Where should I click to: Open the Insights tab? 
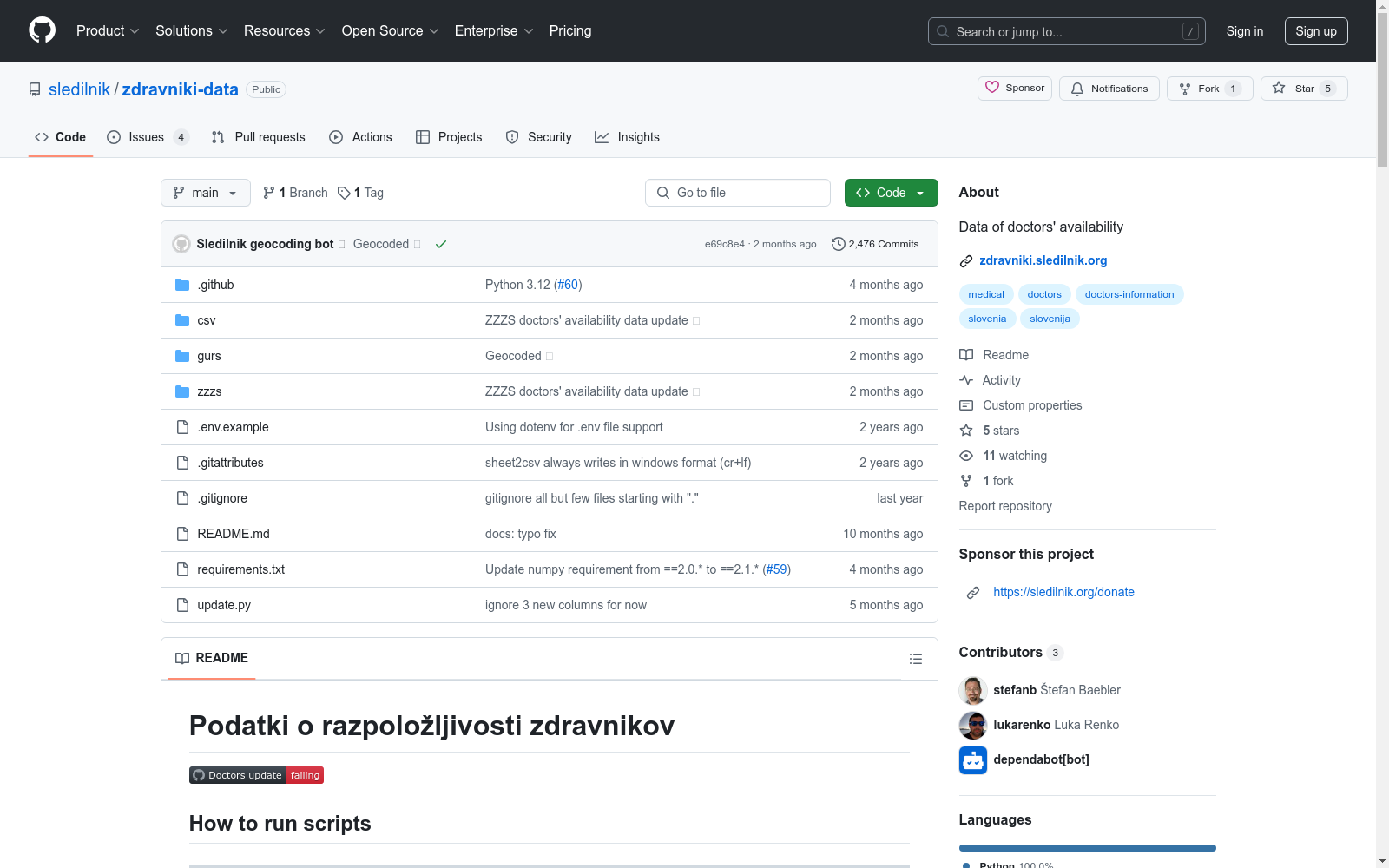pyautogui.click(x=628, y=137)
